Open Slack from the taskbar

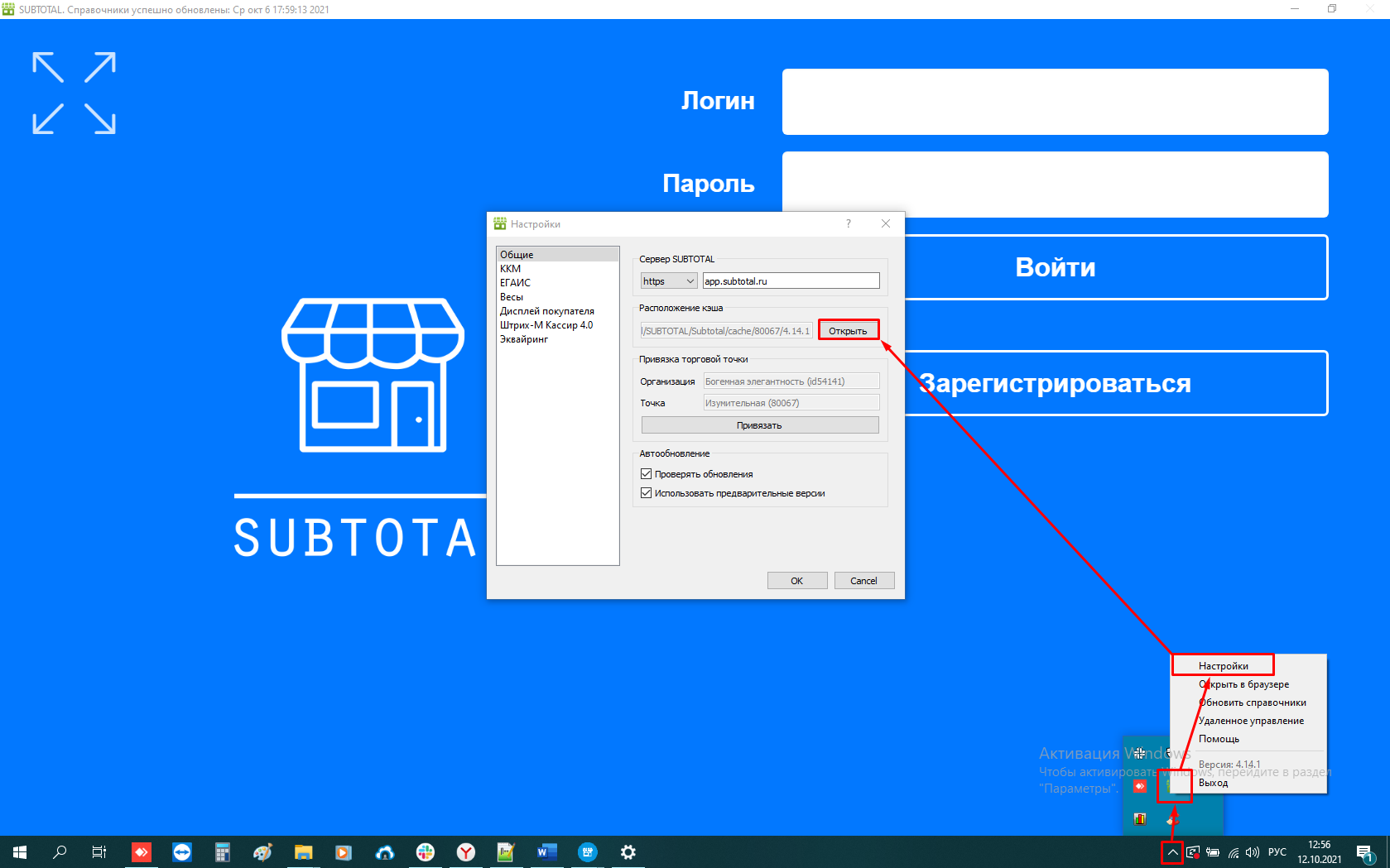426,851
